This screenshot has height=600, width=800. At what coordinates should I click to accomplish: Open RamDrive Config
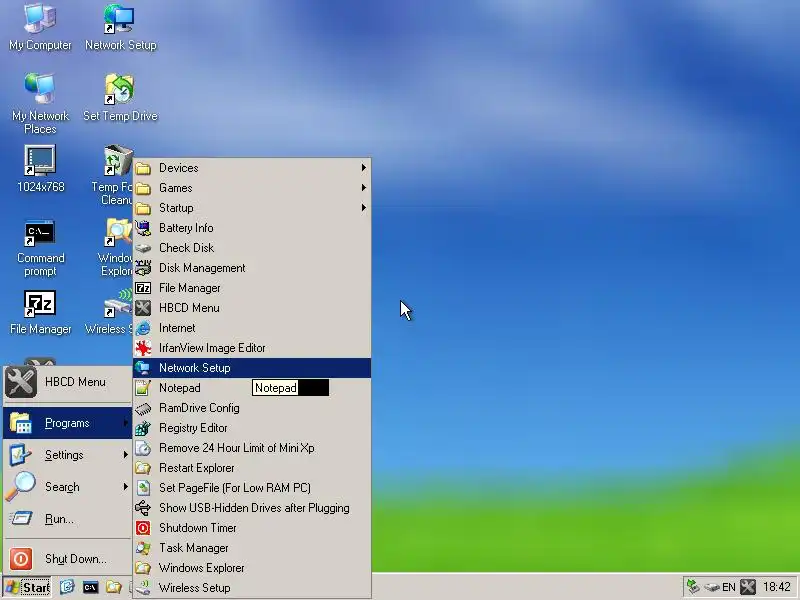point(252,408)
